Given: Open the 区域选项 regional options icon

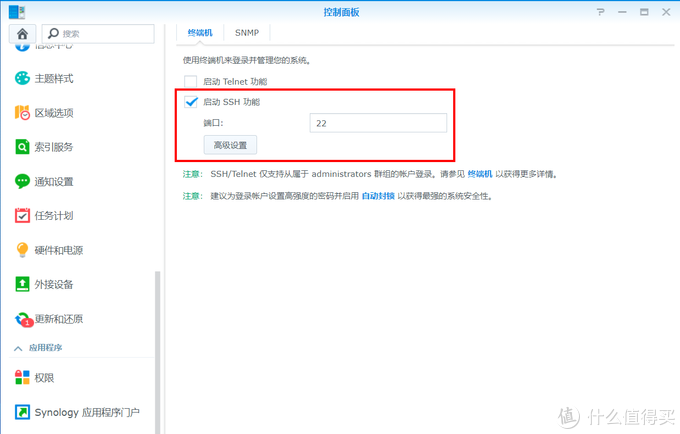Looking at the screenshot, I should 22,113.
